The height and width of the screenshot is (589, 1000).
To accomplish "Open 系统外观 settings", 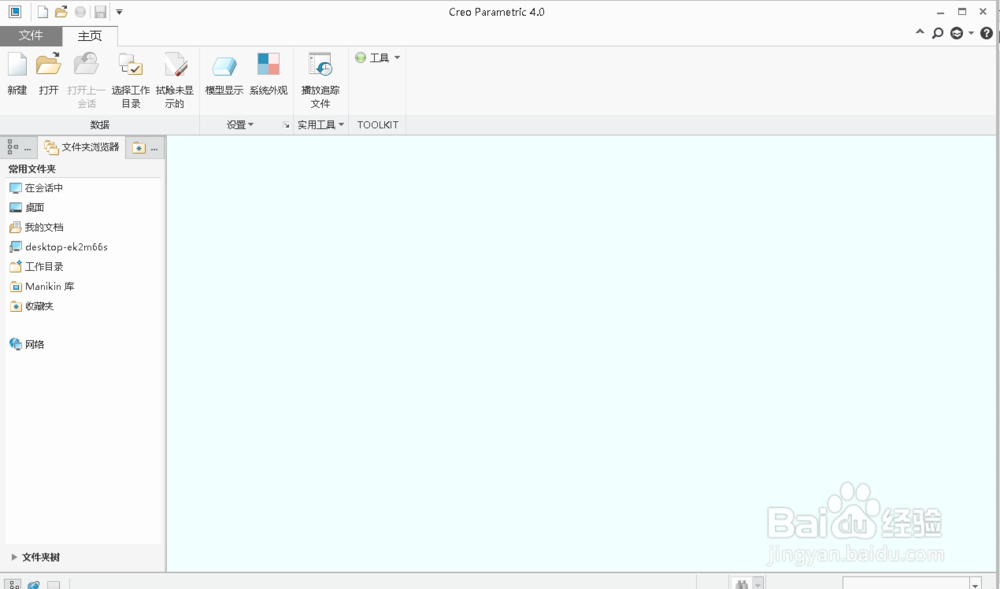I will 268,74.
